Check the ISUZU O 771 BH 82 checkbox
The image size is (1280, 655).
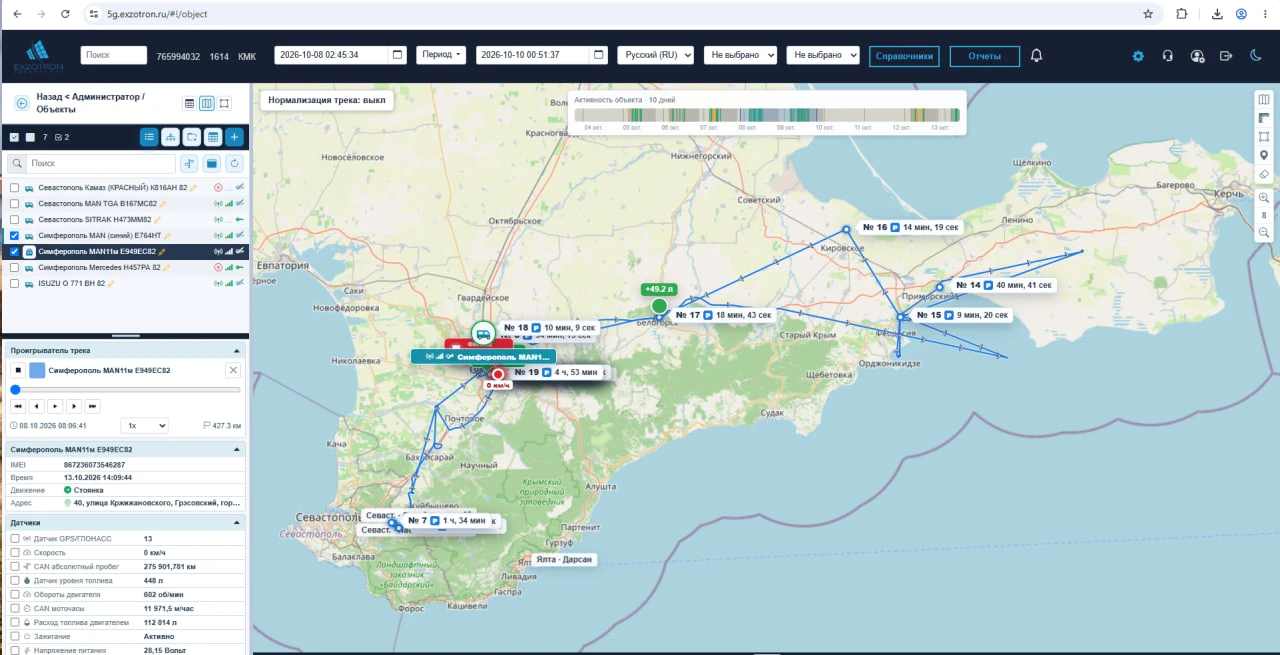[14, 284]
